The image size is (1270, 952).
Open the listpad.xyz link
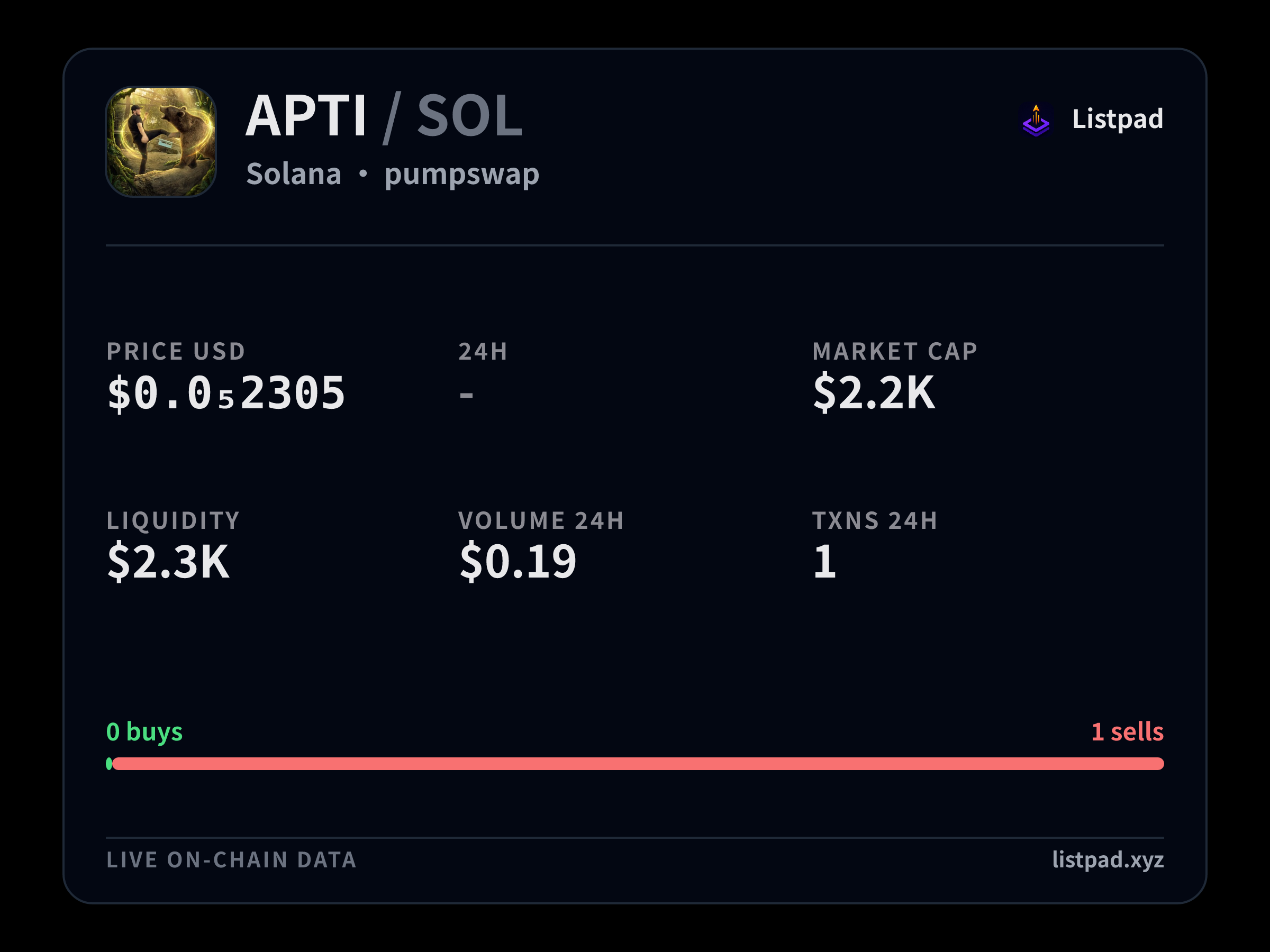point(1108,859)
